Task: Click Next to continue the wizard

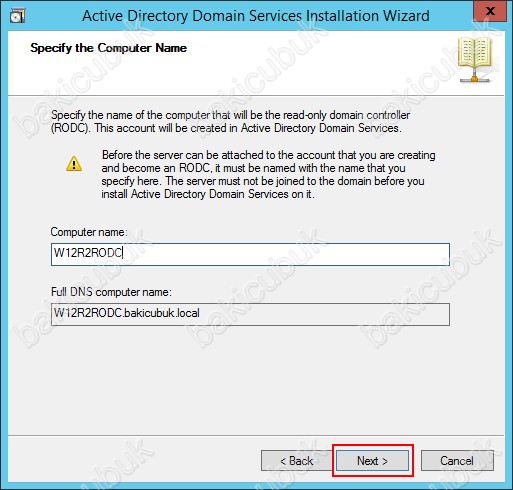Action: [372, 461]
